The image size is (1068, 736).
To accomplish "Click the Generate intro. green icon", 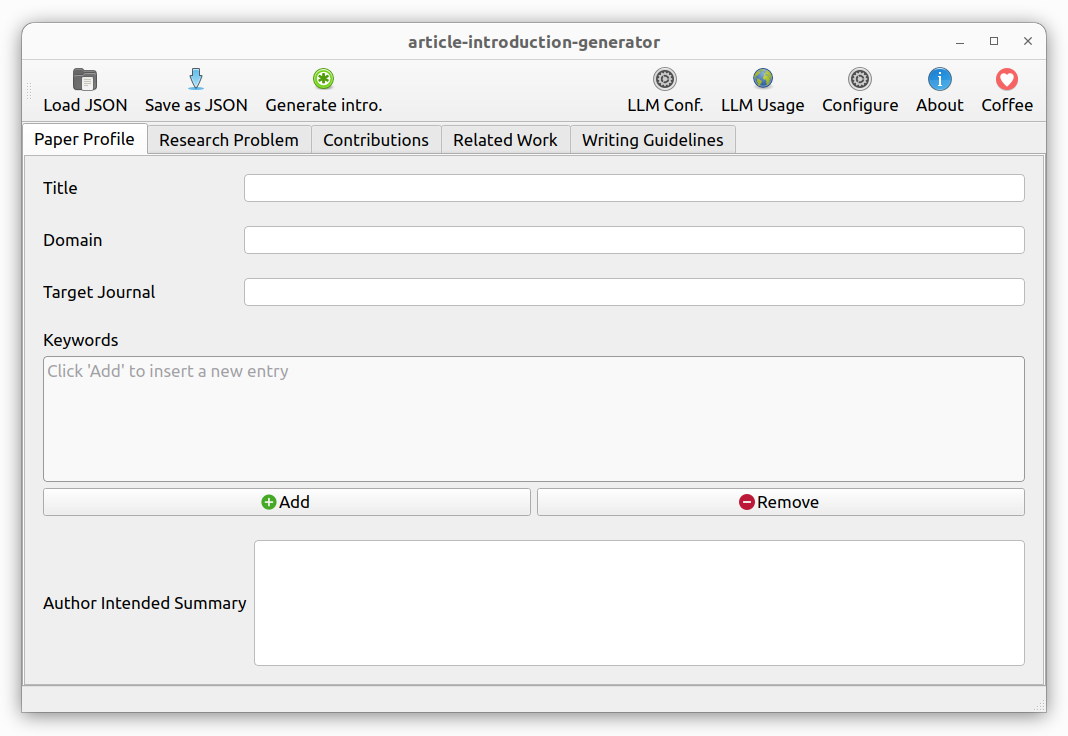I will point(324,79).
